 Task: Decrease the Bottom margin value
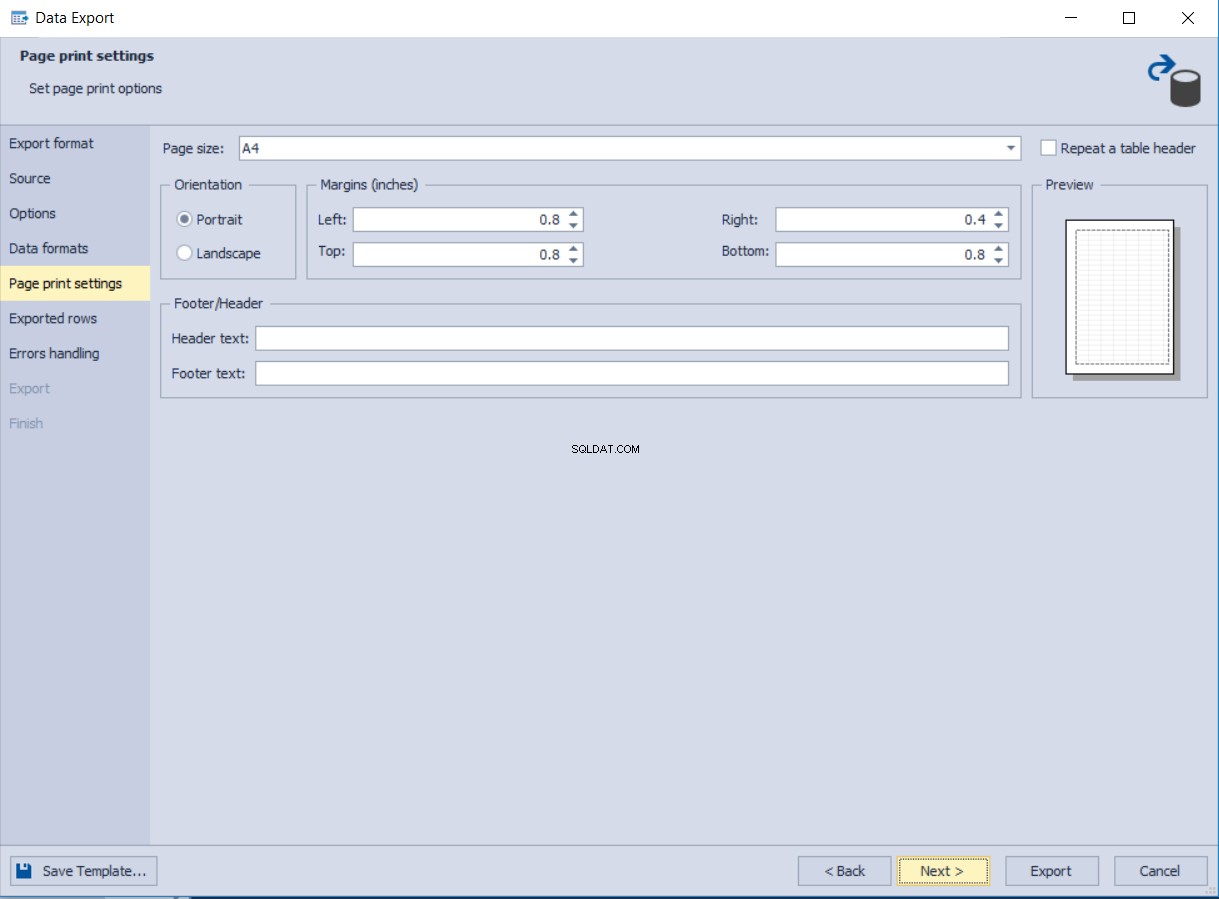[x=1000, y=261]
